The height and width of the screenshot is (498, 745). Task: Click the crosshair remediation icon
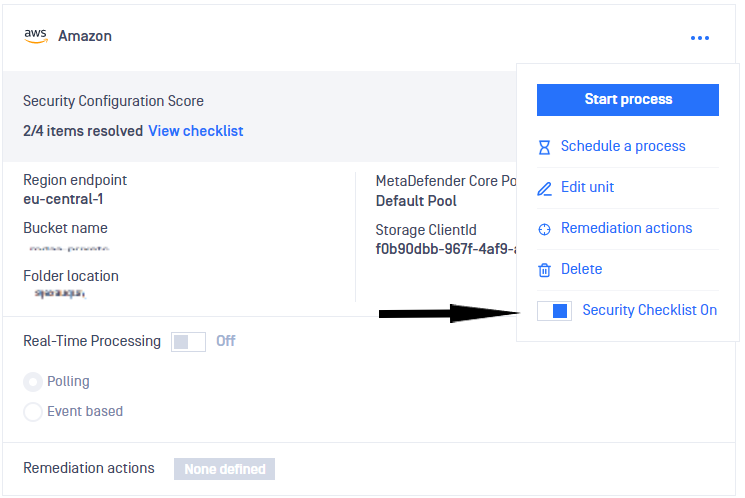[544, 229]
